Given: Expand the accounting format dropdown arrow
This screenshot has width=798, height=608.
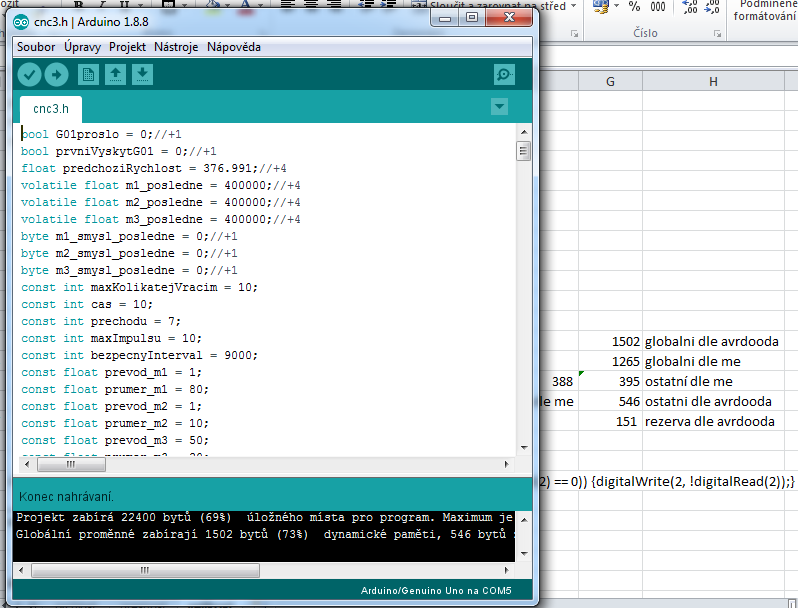Looking at the screenshot, I should (x=616, y=6).
